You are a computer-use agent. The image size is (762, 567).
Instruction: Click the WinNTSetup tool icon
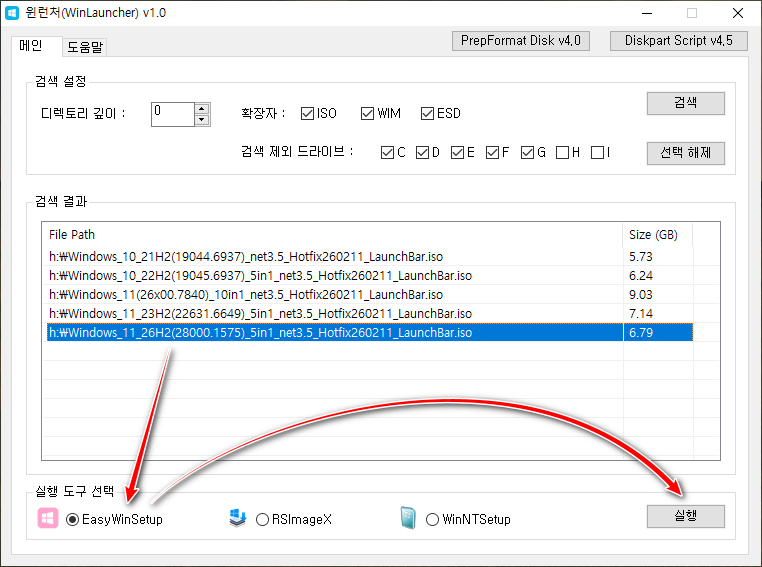tap(408, 518)
